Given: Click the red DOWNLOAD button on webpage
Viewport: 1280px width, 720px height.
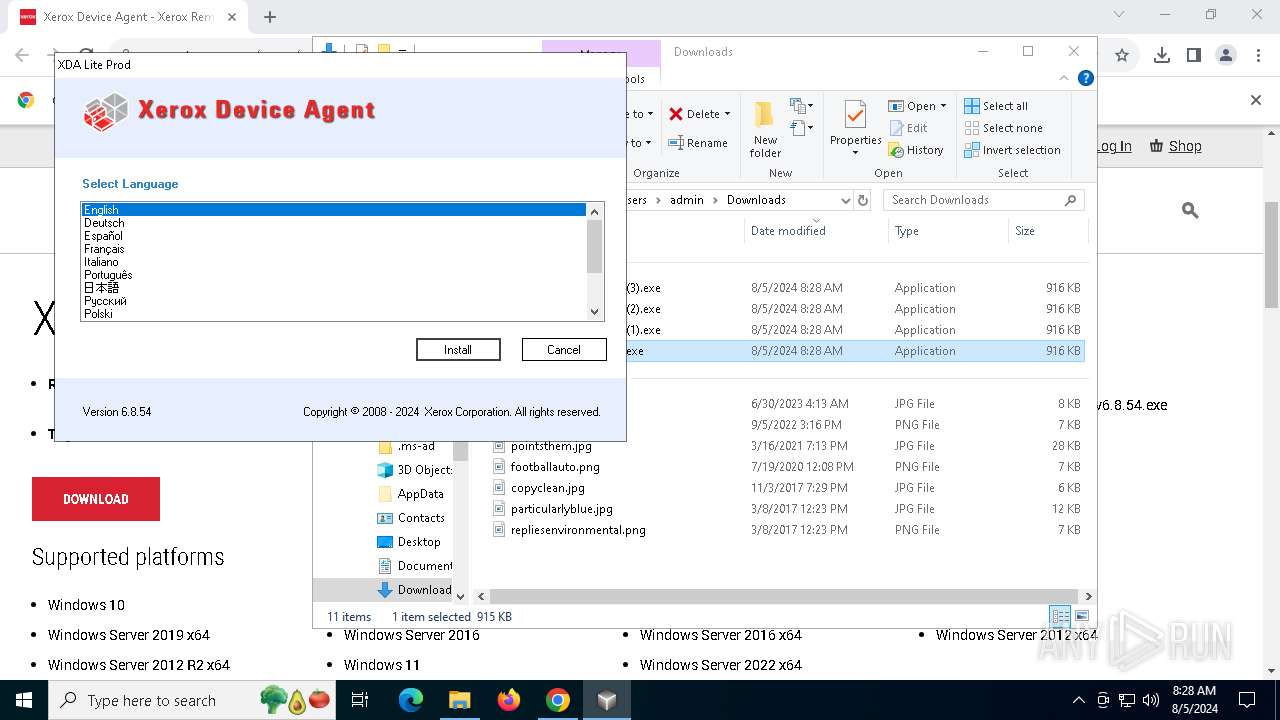Looking at the screenshot, I should click(x=96, y=499).
